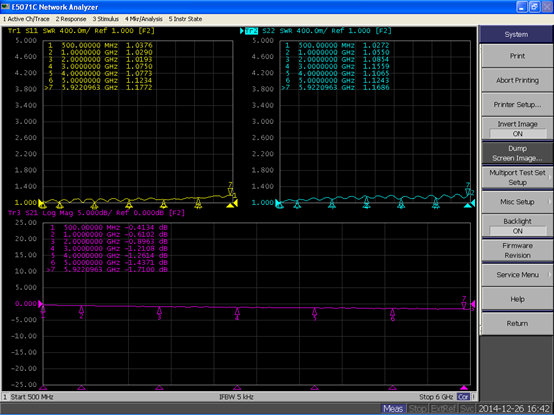Expand the Service Menu submenu
Screen dimensions: 554x415
[517, 275]
